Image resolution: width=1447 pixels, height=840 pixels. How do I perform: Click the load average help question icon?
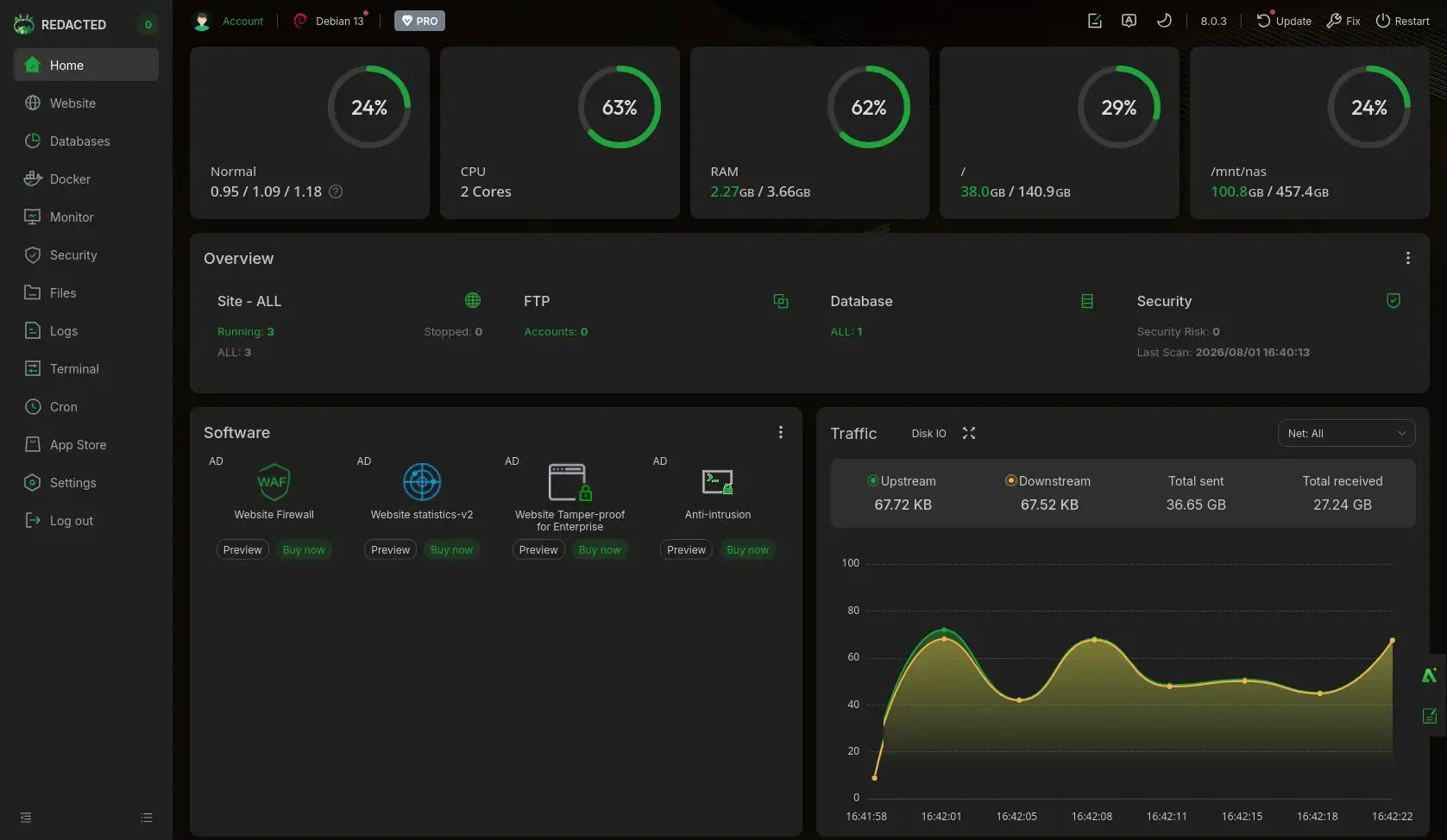pyautogui.click(x=336, y=191)
